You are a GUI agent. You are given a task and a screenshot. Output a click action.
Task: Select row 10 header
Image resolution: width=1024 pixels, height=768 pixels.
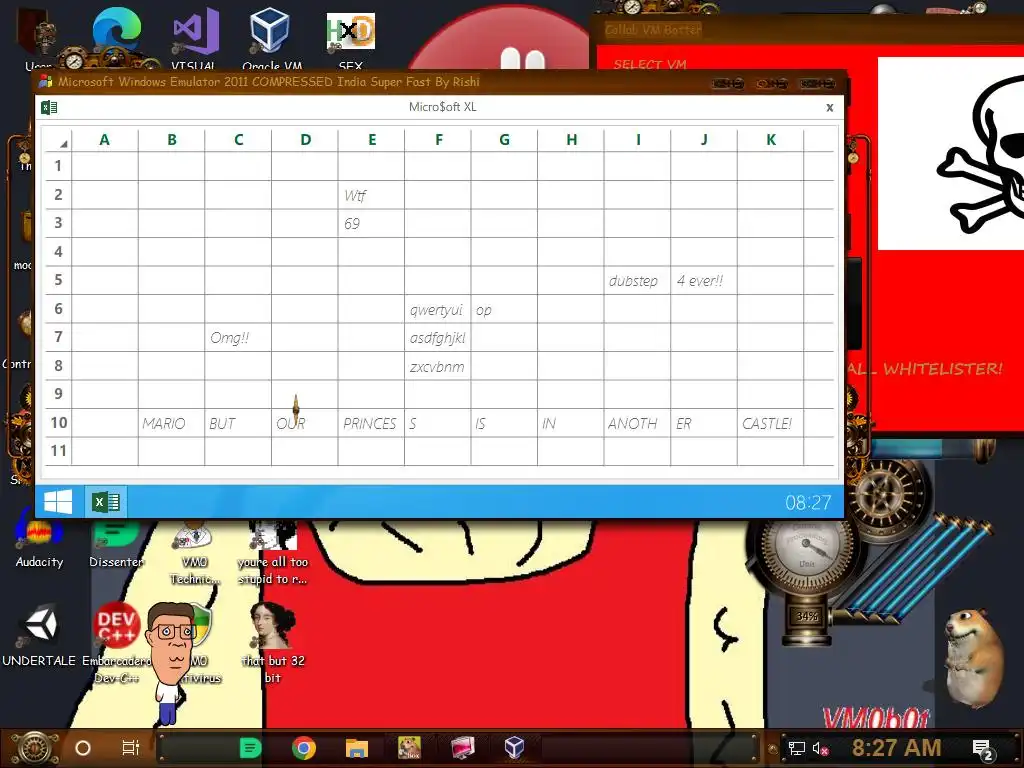tap(58, 423)
